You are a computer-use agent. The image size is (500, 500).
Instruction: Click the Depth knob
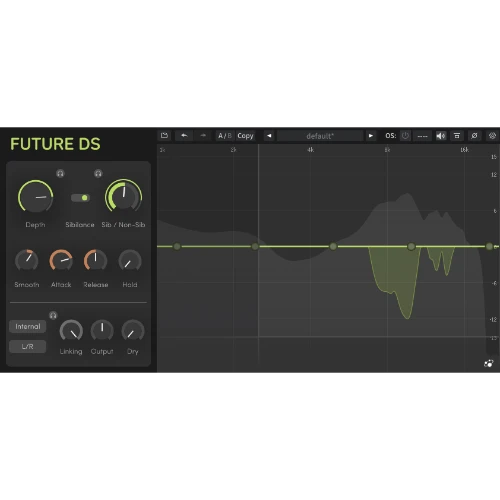[x=35, y=196]
